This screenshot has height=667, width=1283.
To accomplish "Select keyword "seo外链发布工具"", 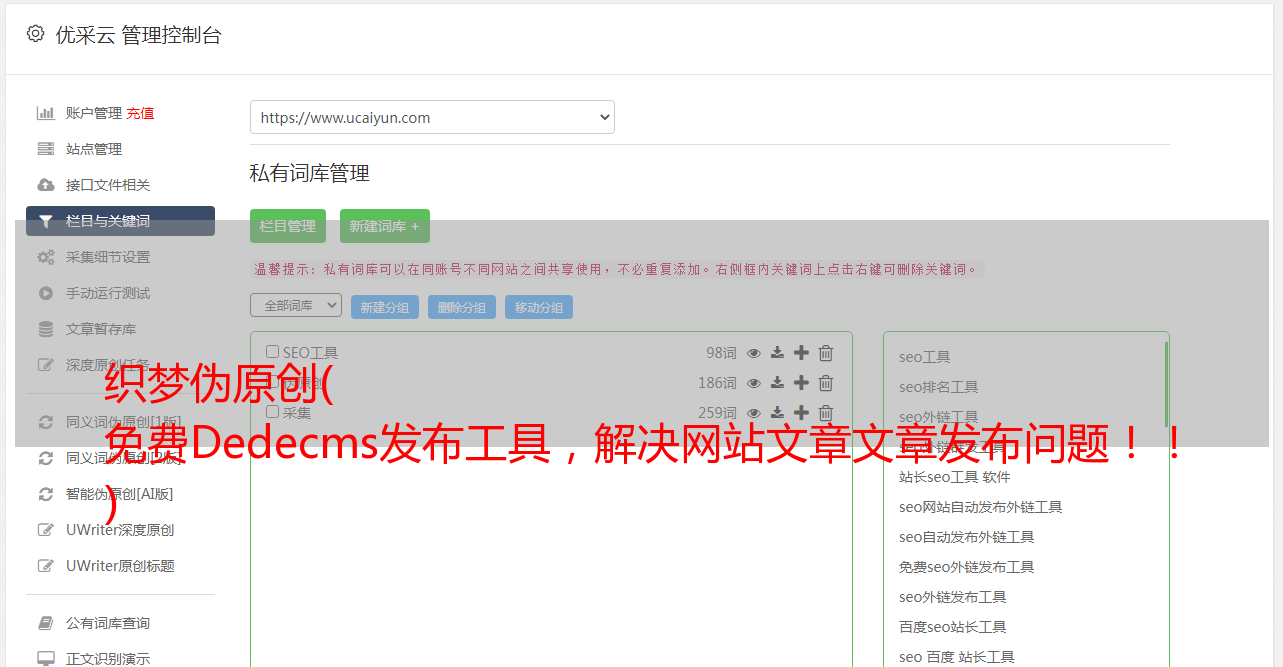I will click(x=953, y=597).
